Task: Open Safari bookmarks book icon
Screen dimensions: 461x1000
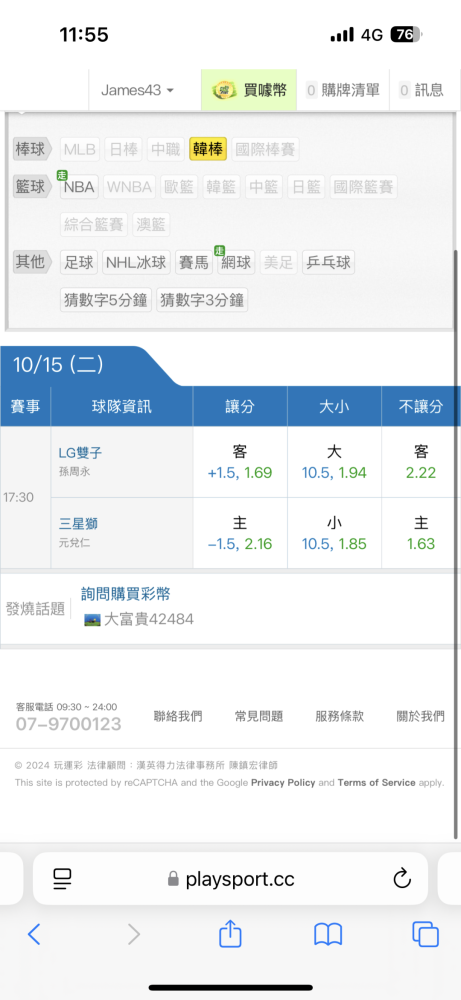Action: coord(328,934)
